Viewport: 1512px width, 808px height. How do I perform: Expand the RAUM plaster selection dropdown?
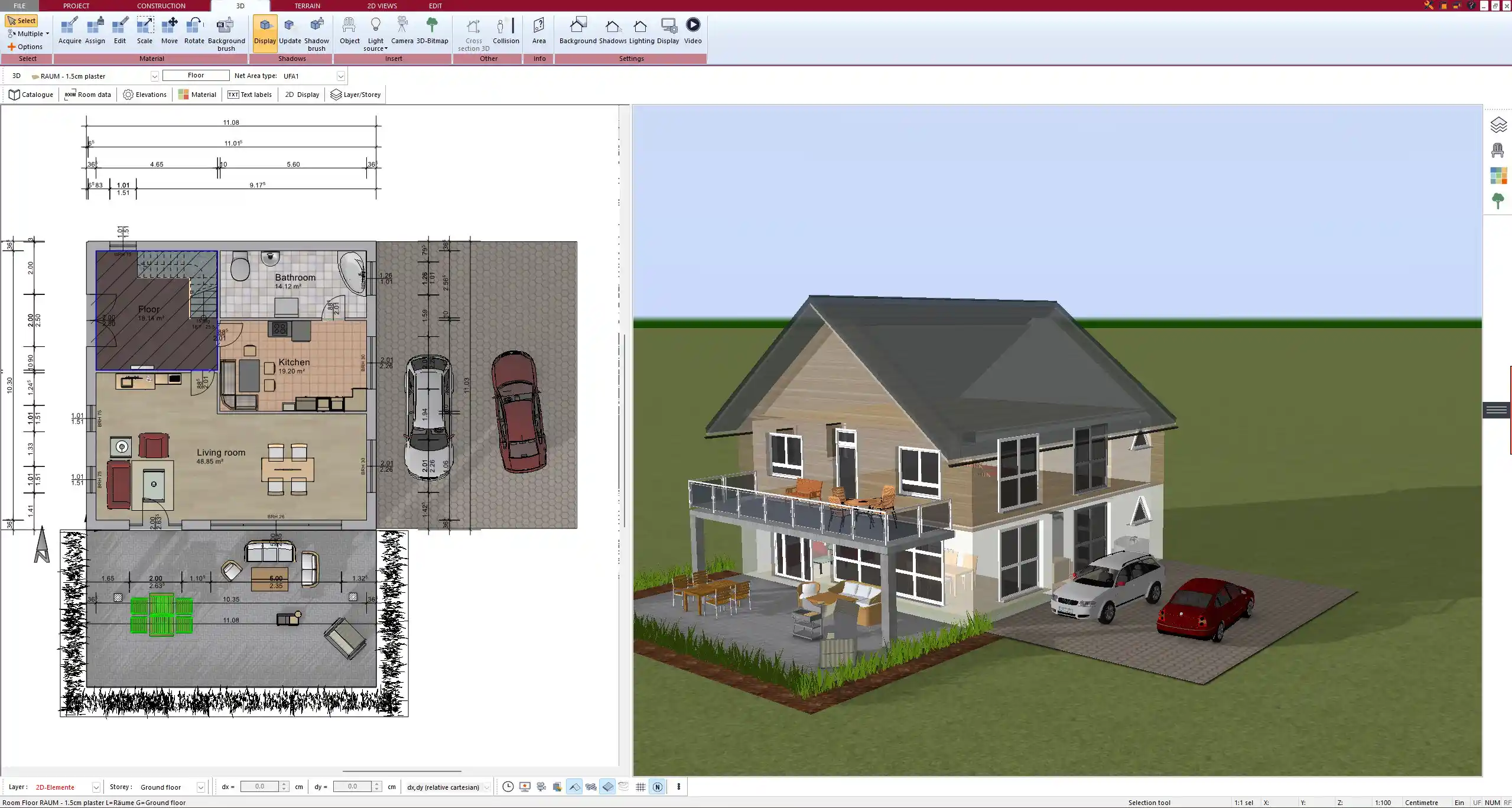coord(154,76)
